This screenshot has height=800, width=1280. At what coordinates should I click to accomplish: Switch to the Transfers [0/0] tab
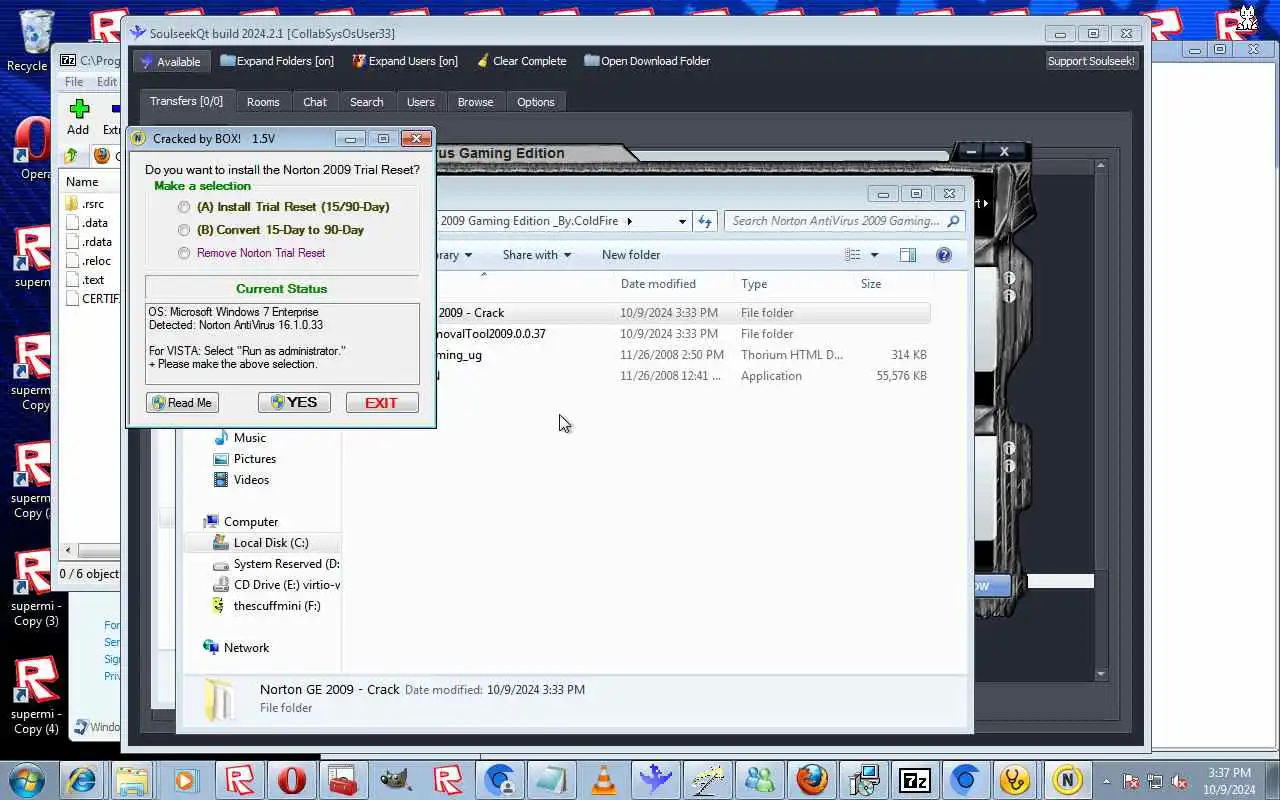(x=186, y=101)
